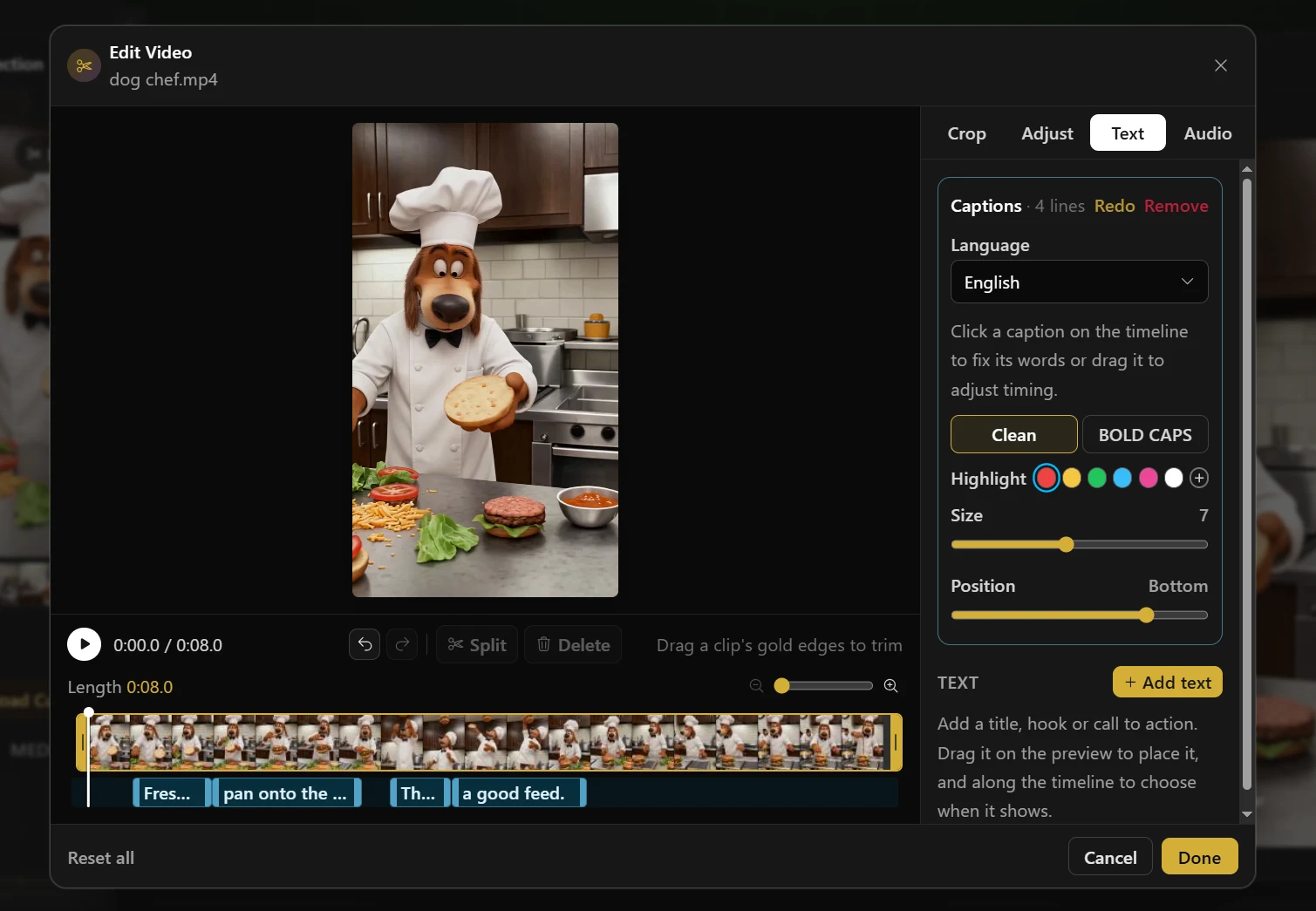Image resolution: width=1316 pixels, height=911 pixels.
Task: Switch to the Crop tab
Action: pos(966,133)
